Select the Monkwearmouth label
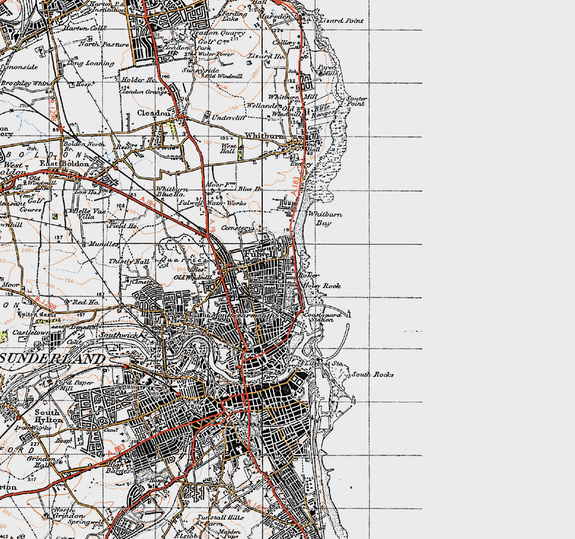The height and width of the screenshot is (539, 575). (242, 315)
